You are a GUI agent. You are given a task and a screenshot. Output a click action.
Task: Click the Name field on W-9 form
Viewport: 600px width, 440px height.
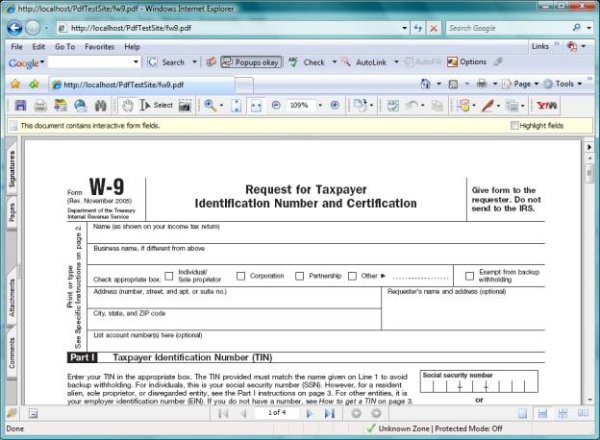316,233
